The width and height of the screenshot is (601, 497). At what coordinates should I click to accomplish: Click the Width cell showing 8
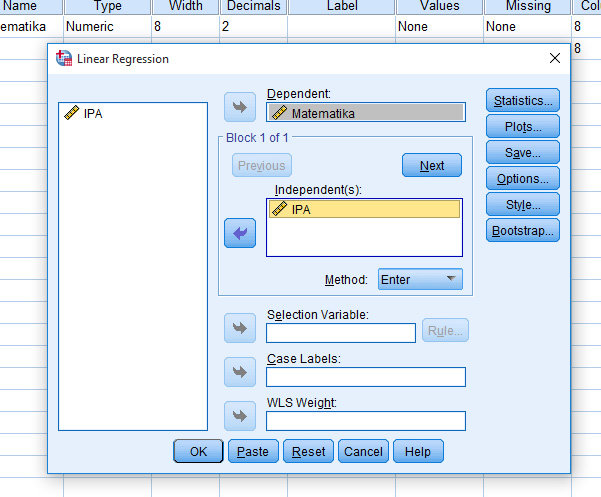(186, 26)
